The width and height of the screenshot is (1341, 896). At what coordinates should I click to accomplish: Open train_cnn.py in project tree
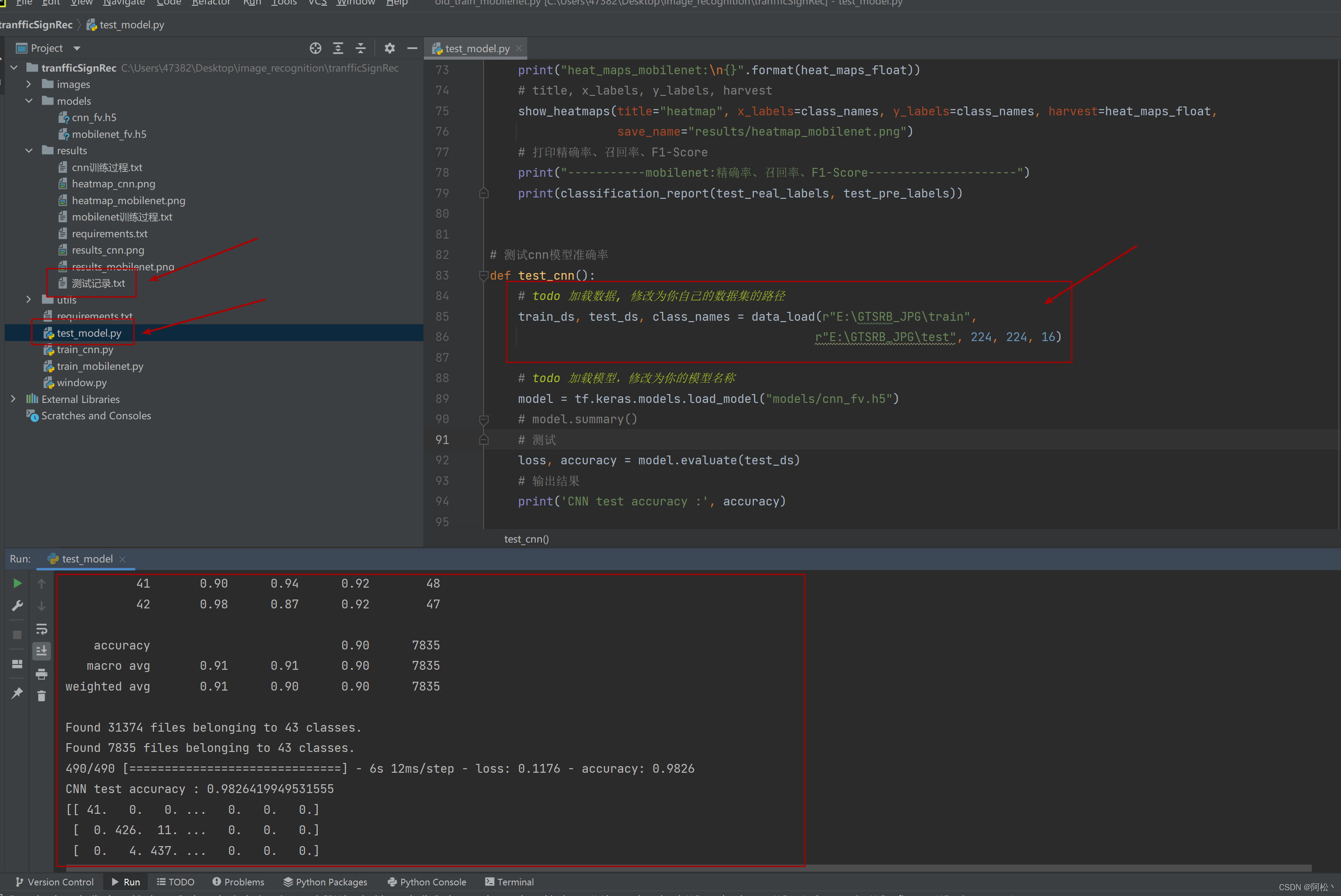[84, 349]
